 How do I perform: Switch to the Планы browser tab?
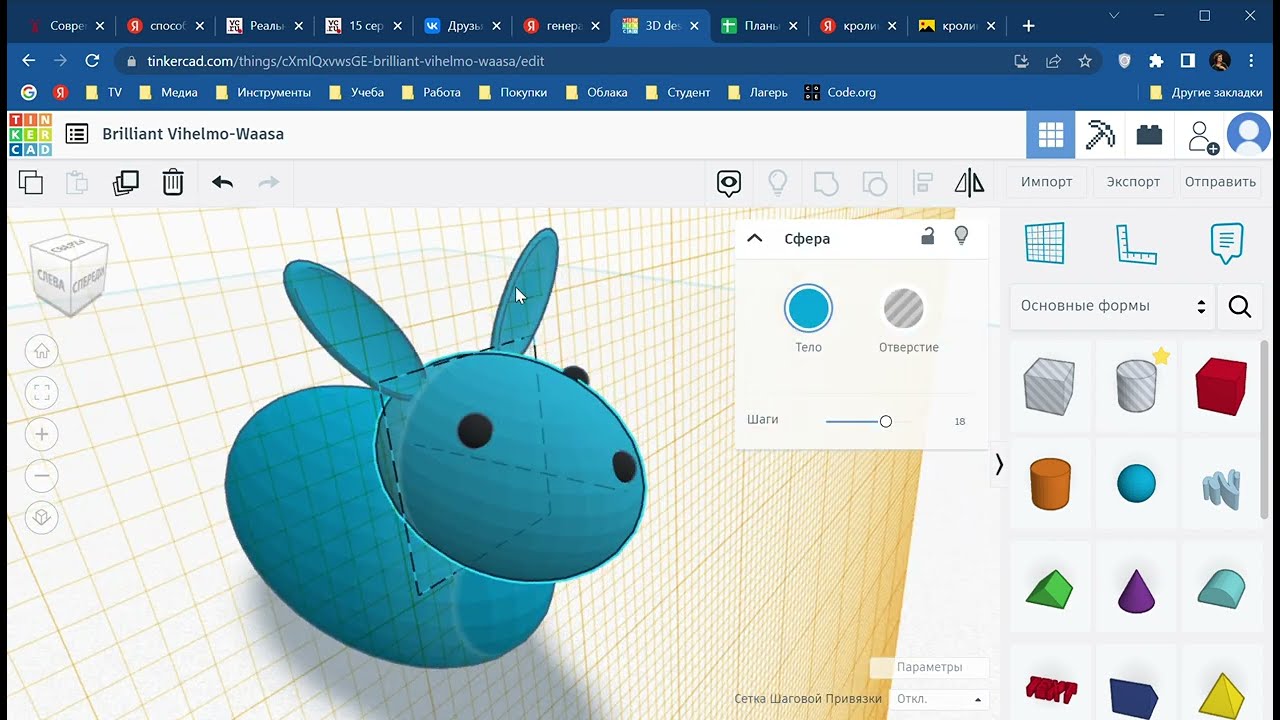point(760,26)
